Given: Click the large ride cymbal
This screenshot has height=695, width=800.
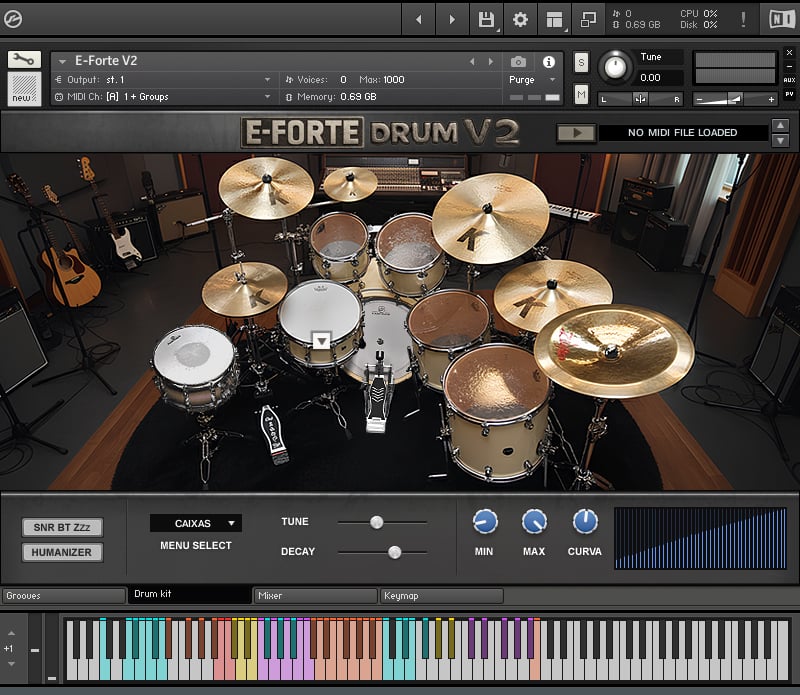Looking at the screenshot, I should click(490, 218).
